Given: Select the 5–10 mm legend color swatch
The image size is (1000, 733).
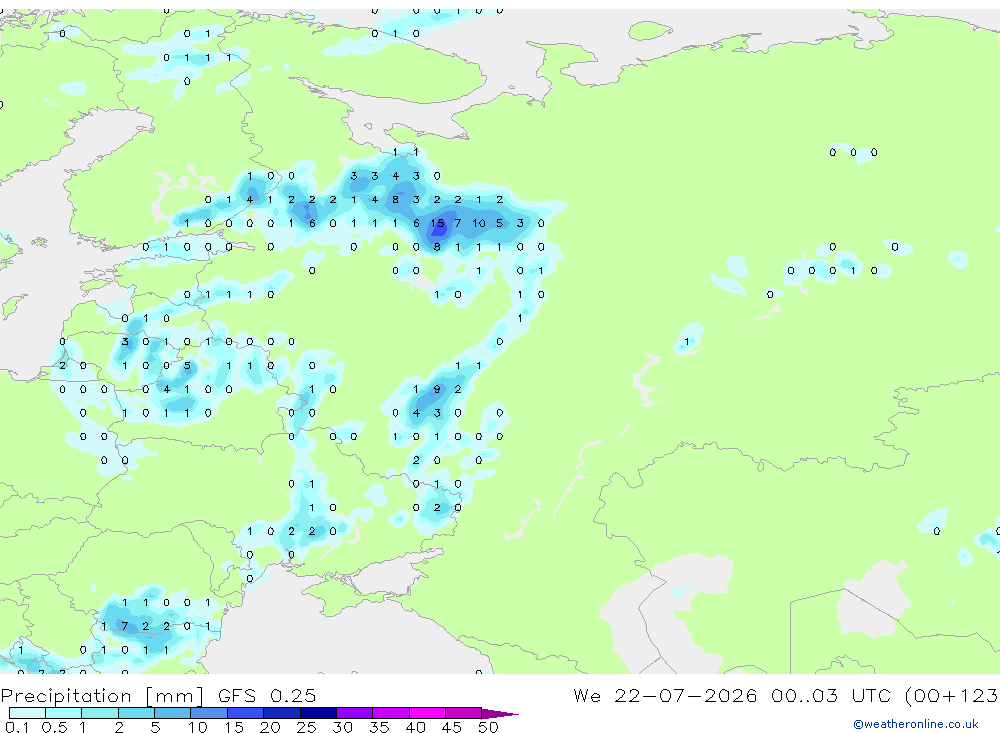Looking at the screenshot, I should tap(173, 713).
